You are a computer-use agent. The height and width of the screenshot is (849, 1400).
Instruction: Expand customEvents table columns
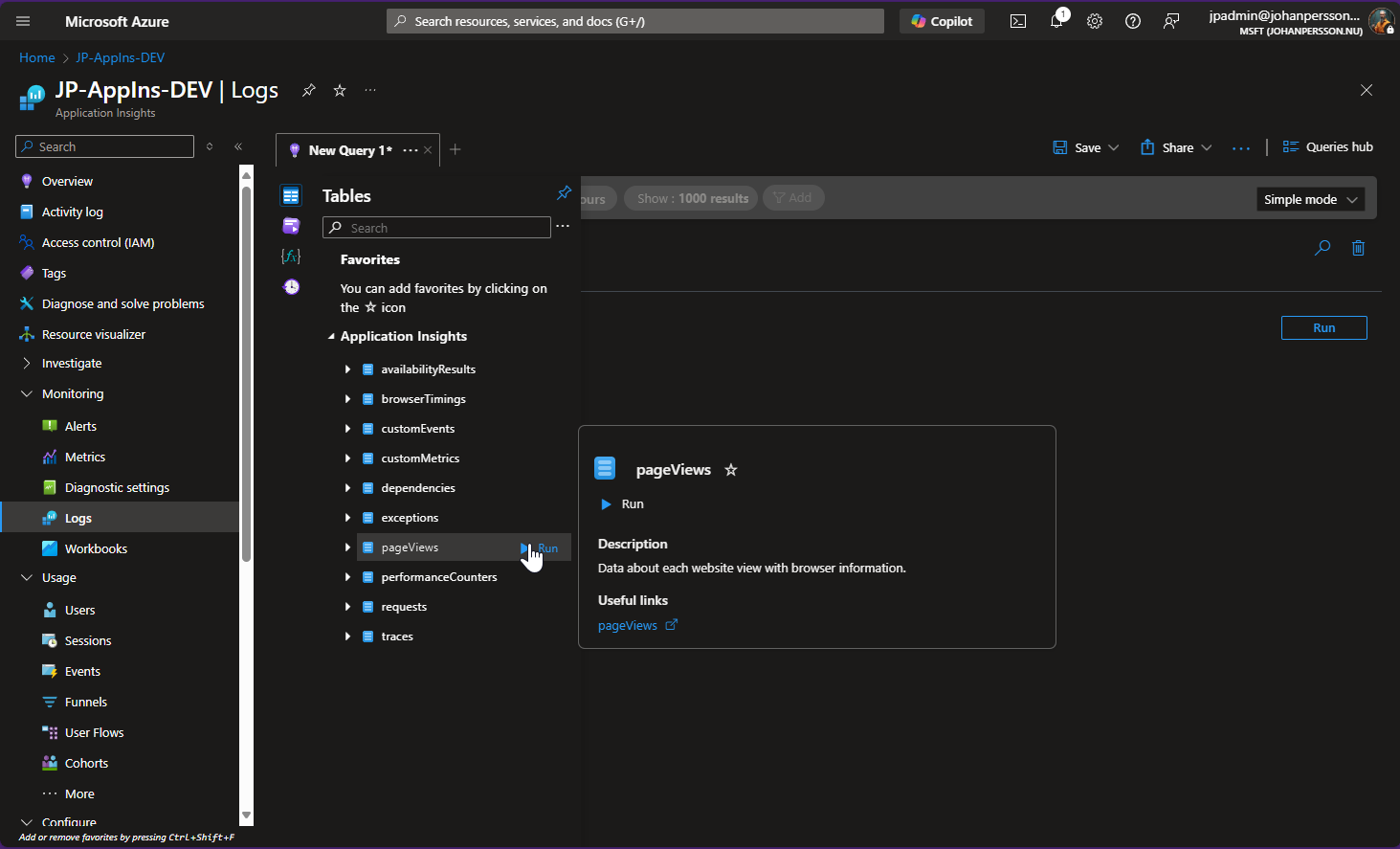(x=347, y=429)
